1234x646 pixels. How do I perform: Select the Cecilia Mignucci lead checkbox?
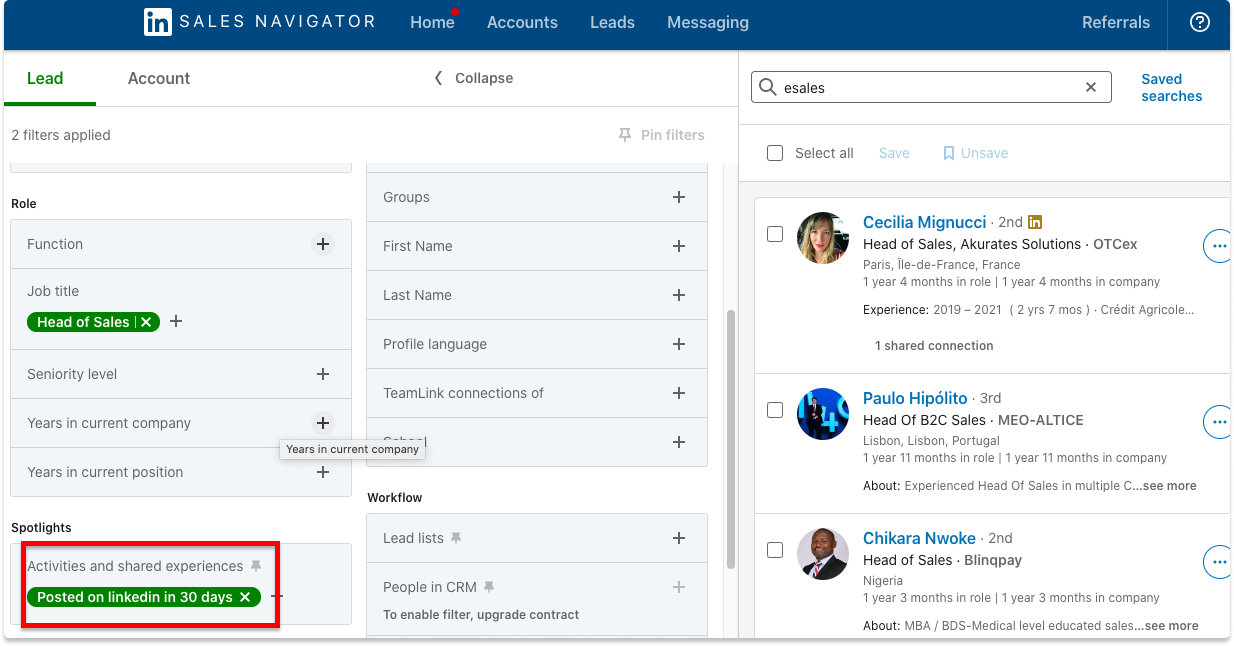click(x=775, y=234)
